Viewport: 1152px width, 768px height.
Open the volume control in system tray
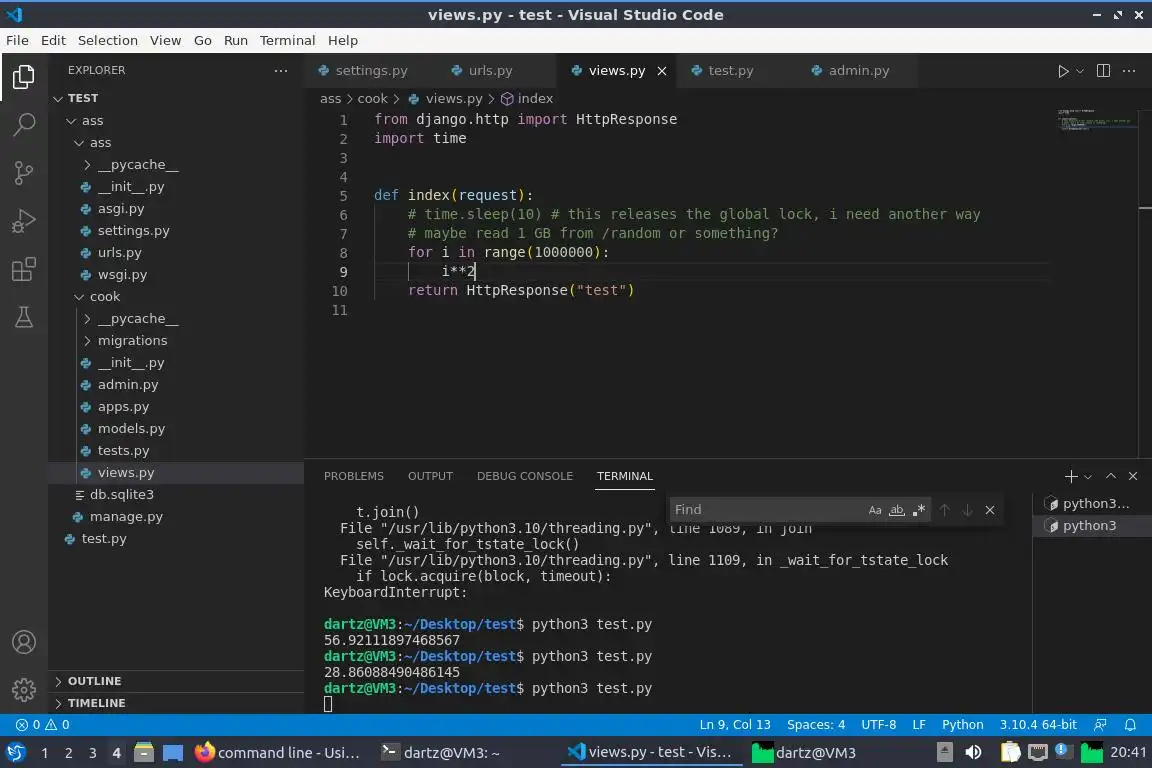973,753
